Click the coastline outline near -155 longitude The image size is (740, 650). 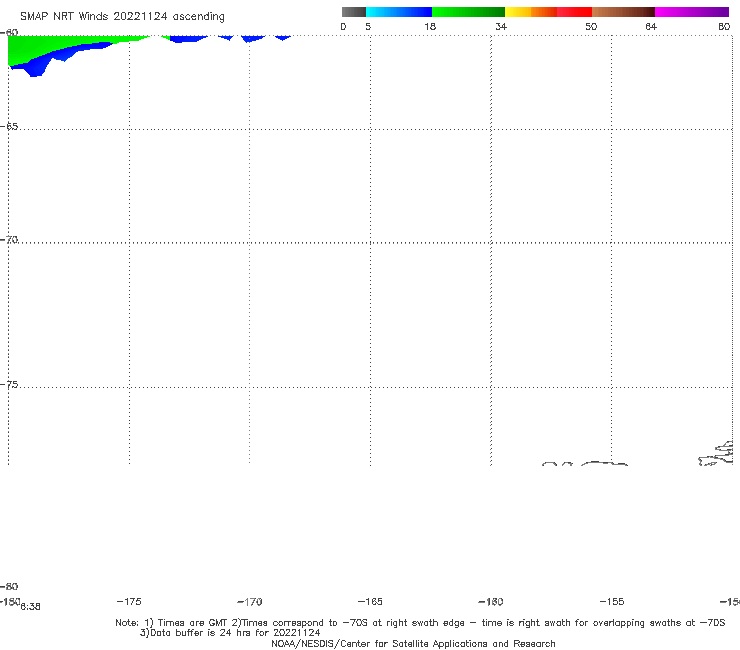point(604,464)
